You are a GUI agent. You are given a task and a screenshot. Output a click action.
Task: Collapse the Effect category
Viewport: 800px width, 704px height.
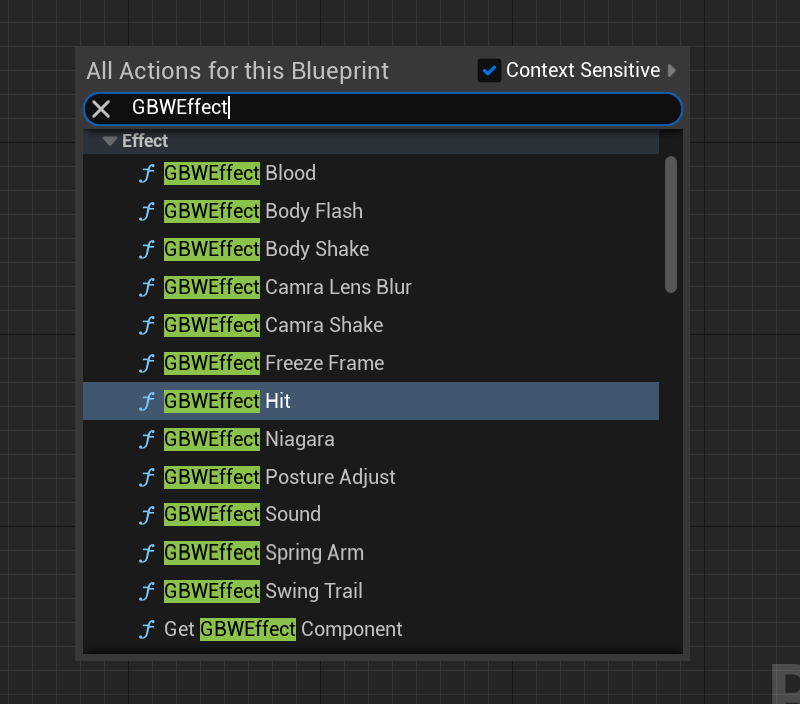coord(109,141)
